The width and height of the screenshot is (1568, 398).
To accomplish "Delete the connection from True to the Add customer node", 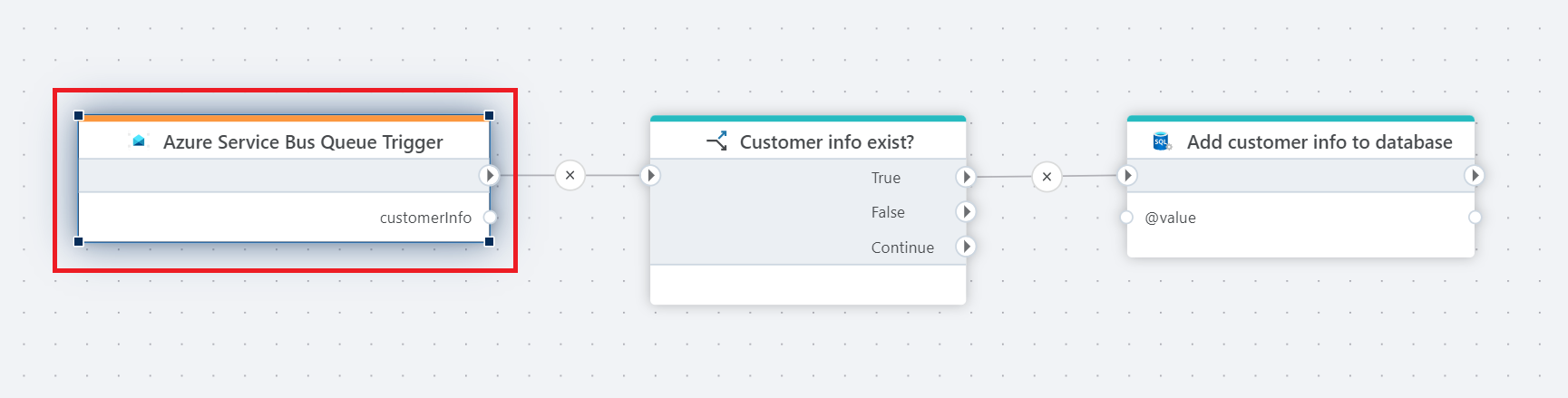I will click(1047, 177).
